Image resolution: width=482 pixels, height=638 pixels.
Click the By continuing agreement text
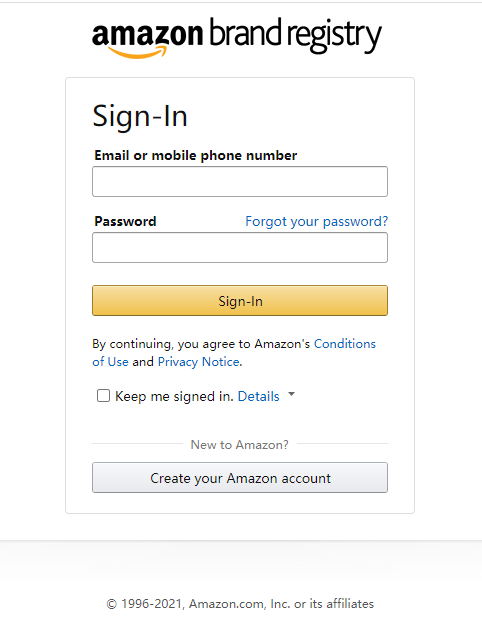click(201, 344)
